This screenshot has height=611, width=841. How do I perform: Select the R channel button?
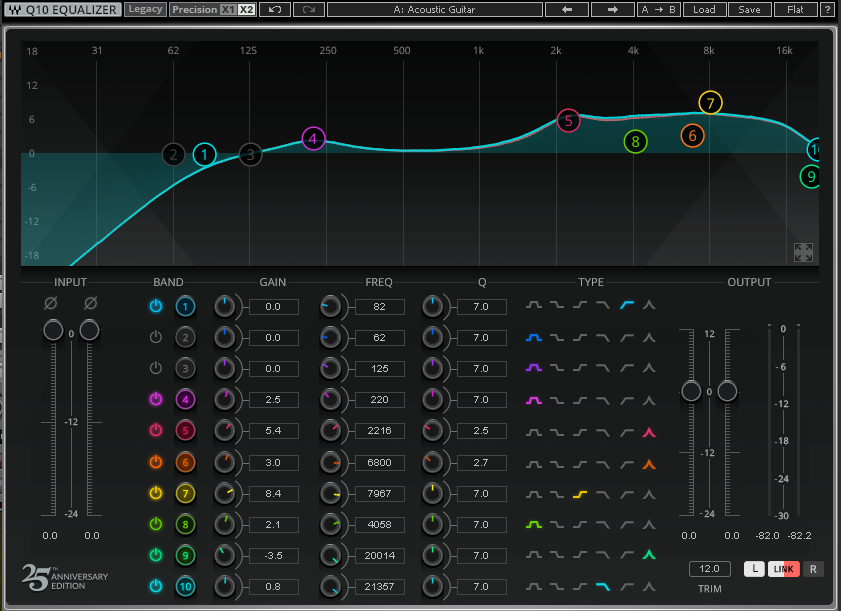(813, 569)
